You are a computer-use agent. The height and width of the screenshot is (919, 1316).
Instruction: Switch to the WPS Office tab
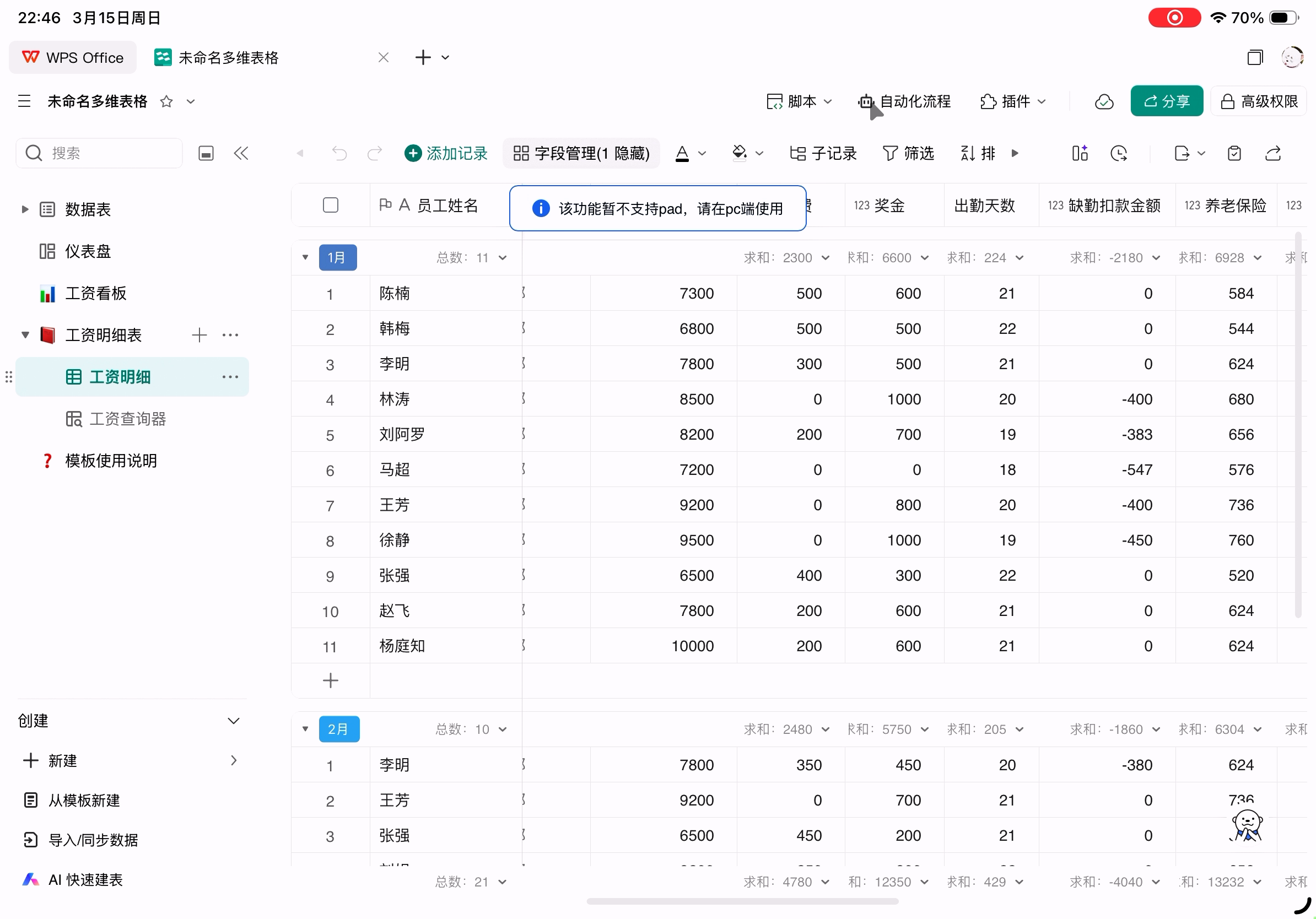click(73, 58)
